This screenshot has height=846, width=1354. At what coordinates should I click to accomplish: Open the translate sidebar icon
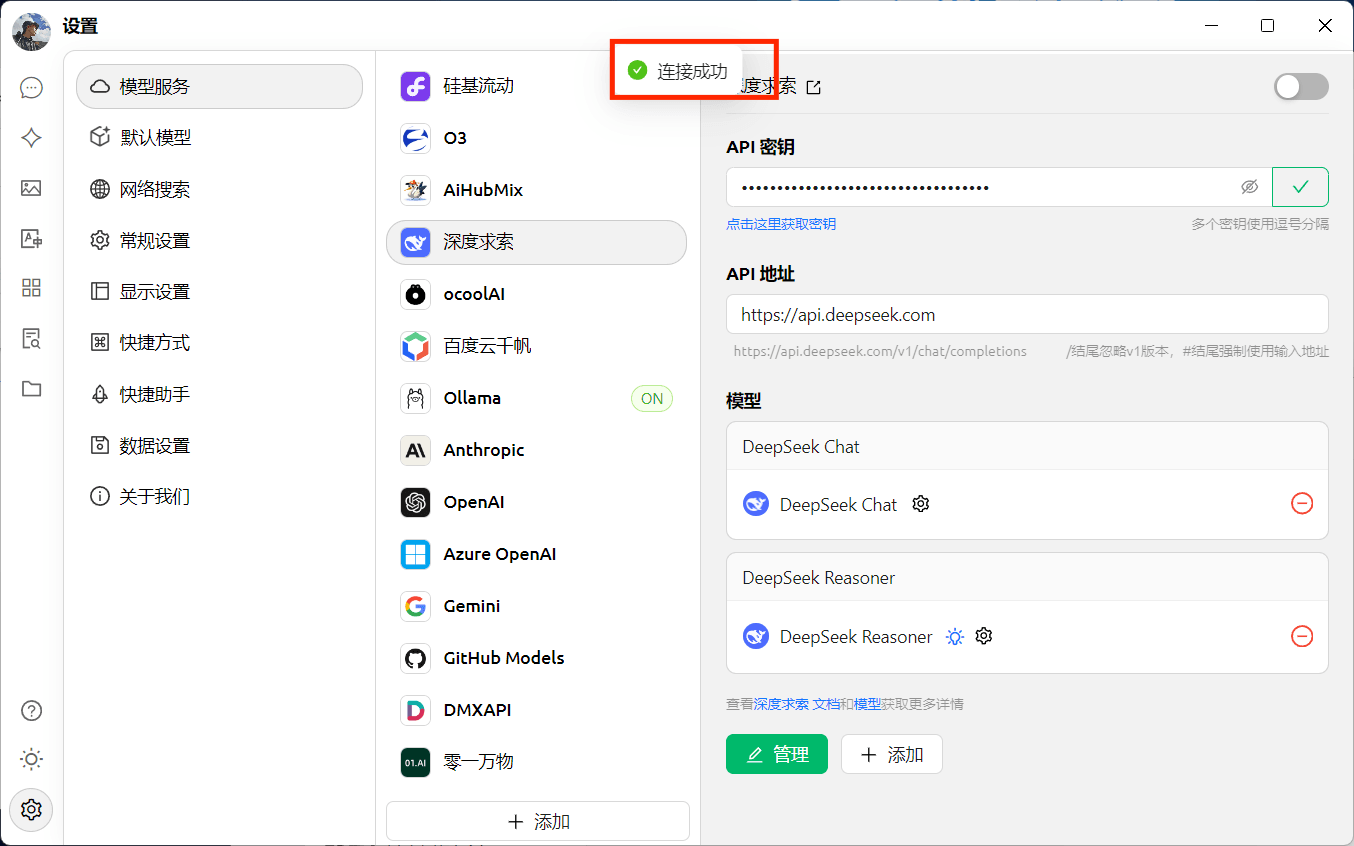click(x=31, y=238)
